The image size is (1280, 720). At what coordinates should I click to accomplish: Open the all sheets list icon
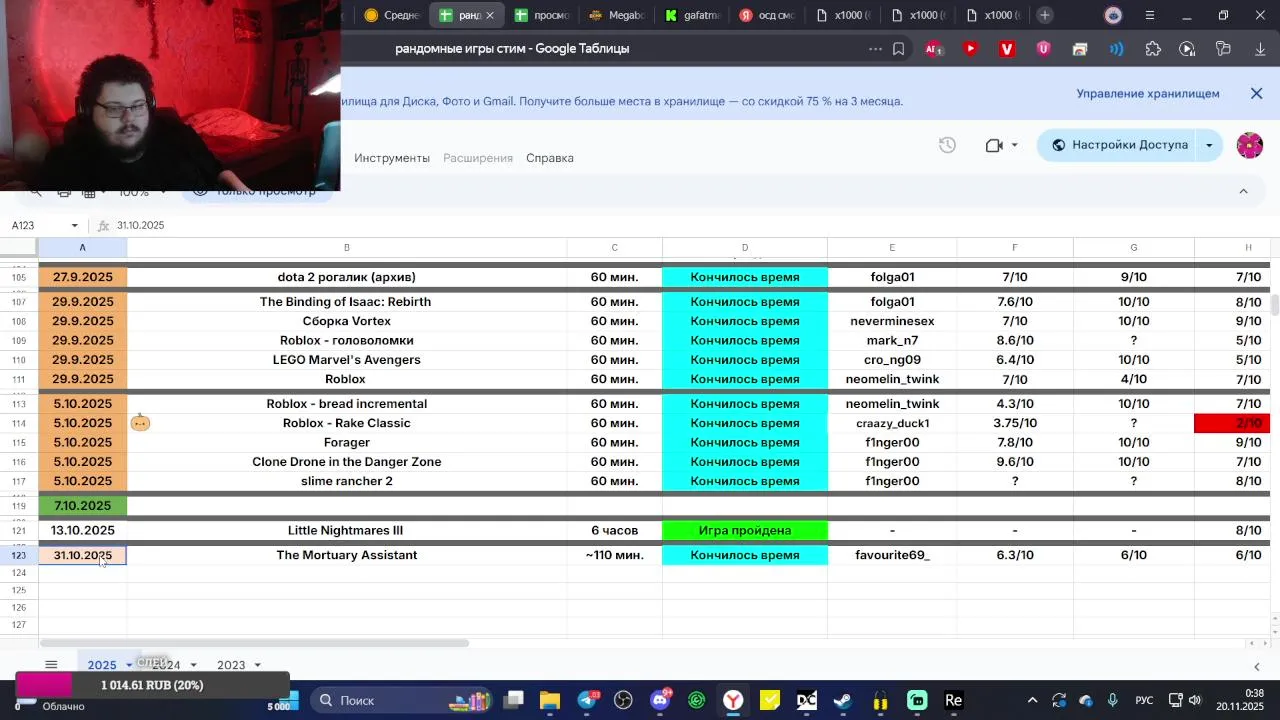pyautogui.click(x=51, y=665)
